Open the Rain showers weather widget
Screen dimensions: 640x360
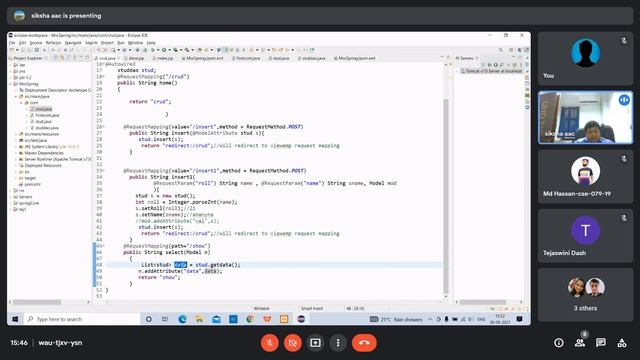[396, 319]
